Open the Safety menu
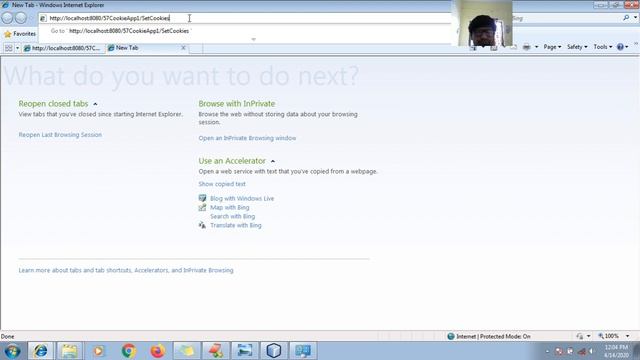The image size is (640, 360). [577, 47]
